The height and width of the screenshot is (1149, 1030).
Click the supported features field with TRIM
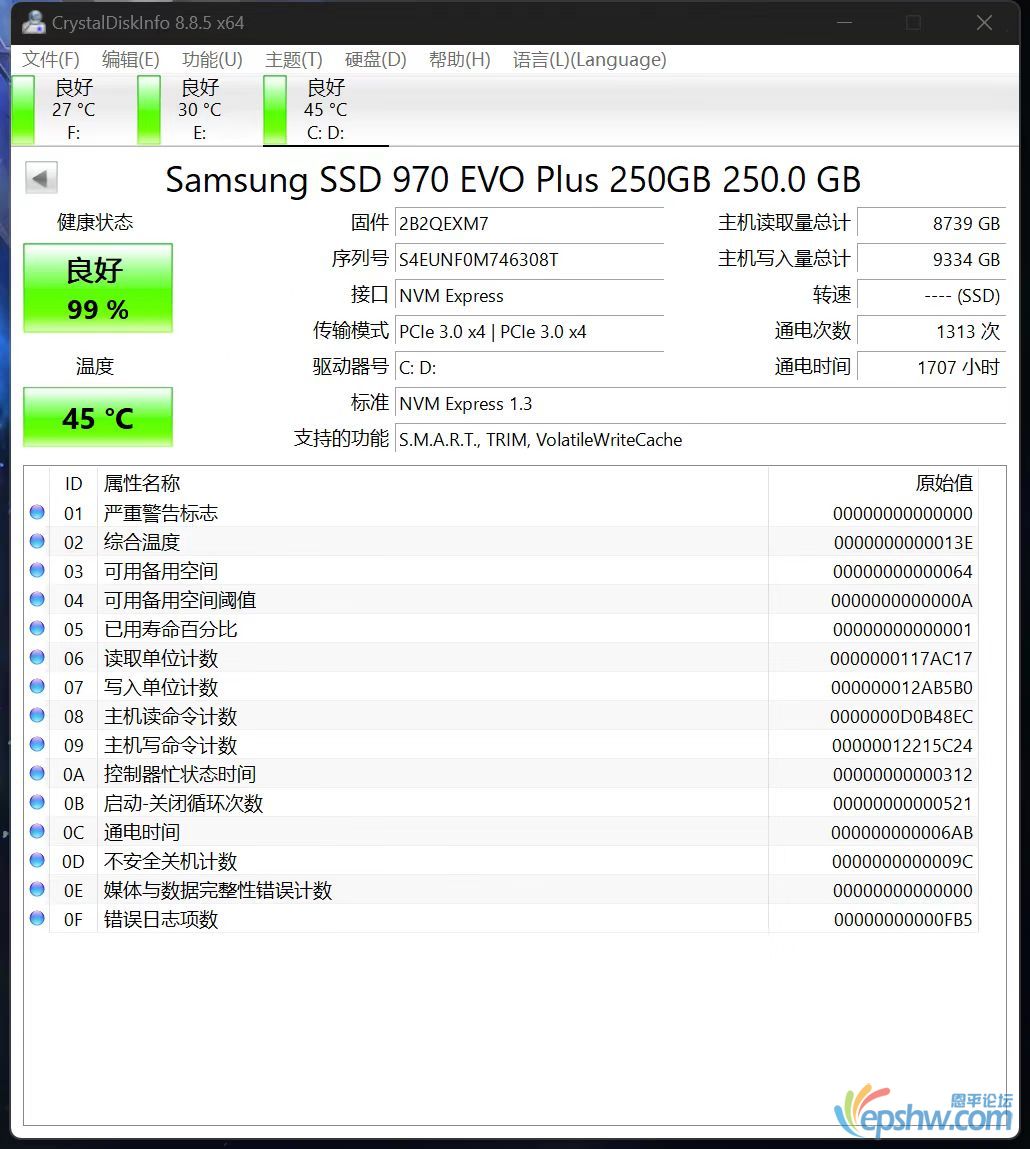(x=700, y=439)
